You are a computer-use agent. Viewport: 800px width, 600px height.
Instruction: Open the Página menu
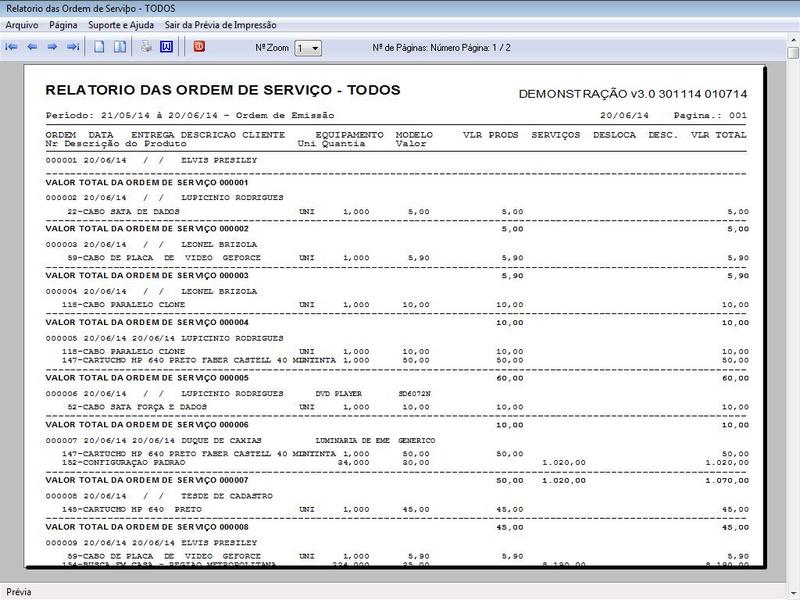[x=63, y=25]
